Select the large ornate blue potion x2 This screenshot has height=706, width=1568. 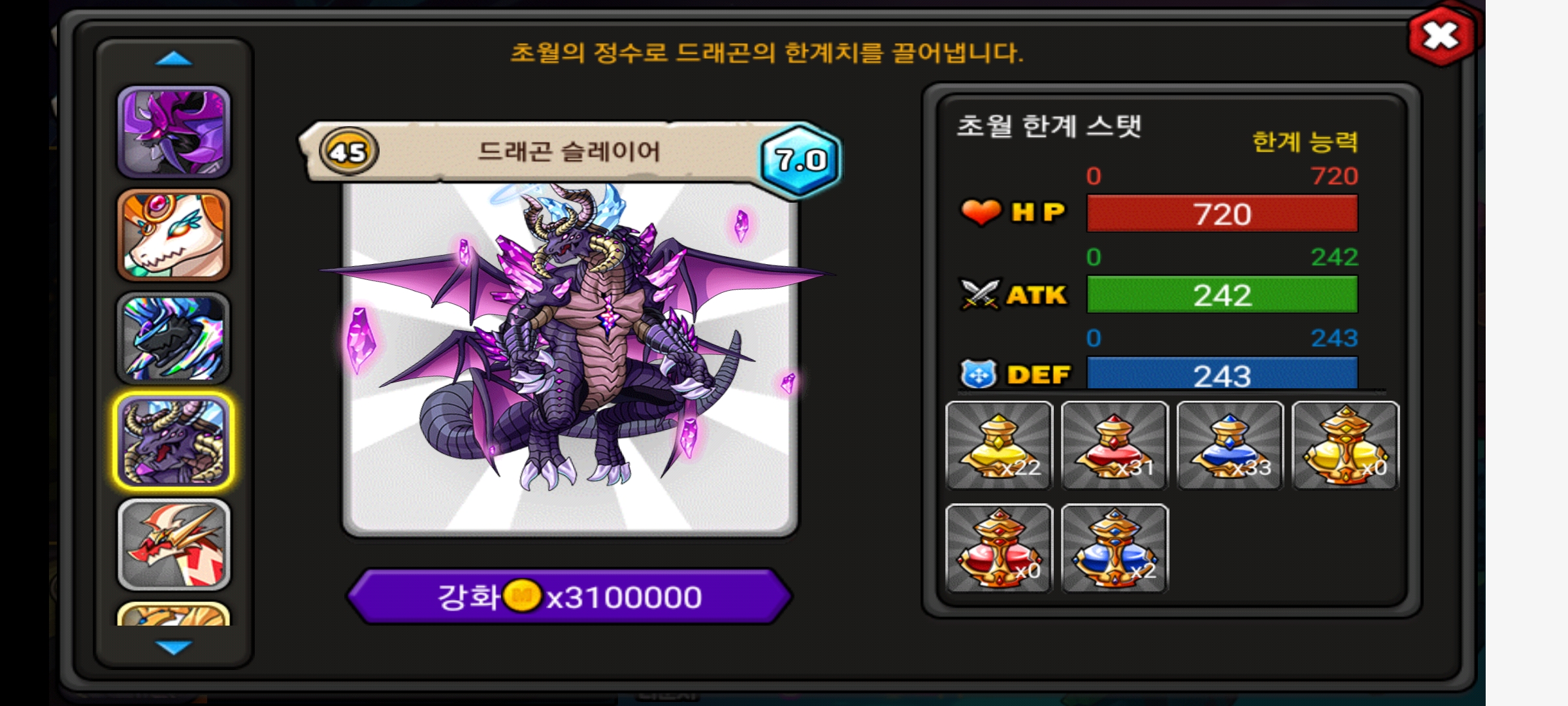tap(1115, 548)
